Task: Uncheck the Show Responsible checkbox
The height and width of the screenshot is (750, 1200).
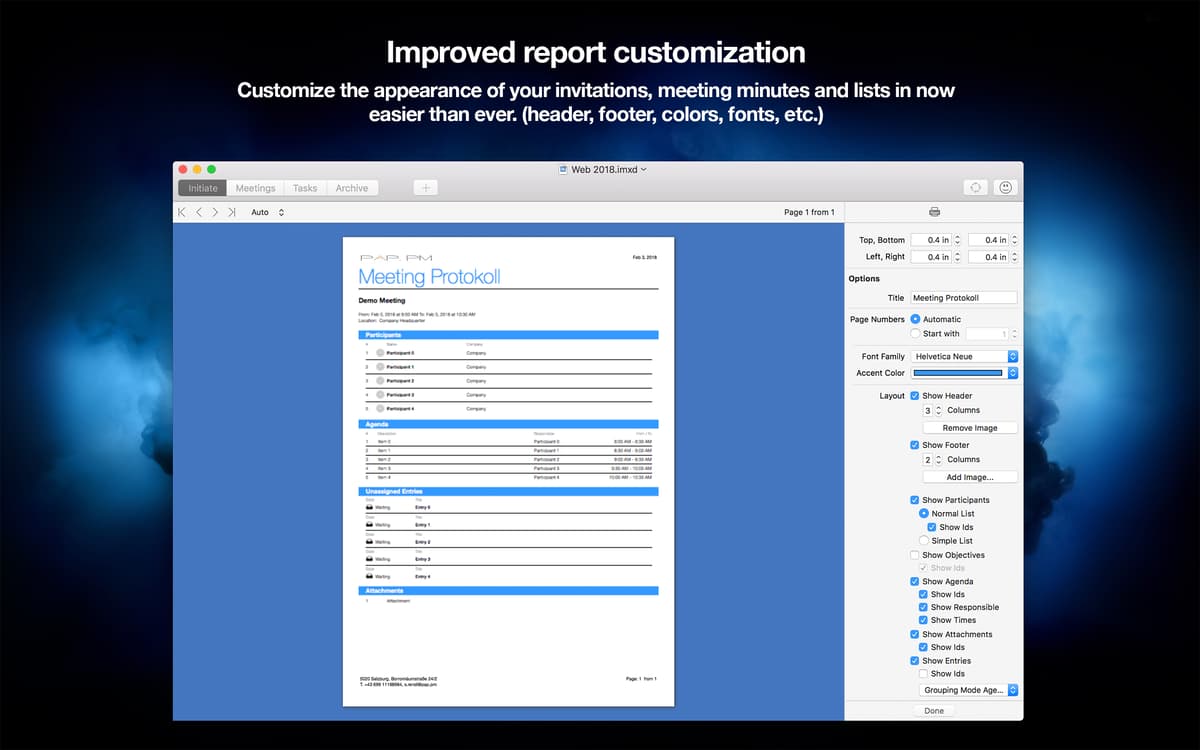Action: tap(923, 607)
